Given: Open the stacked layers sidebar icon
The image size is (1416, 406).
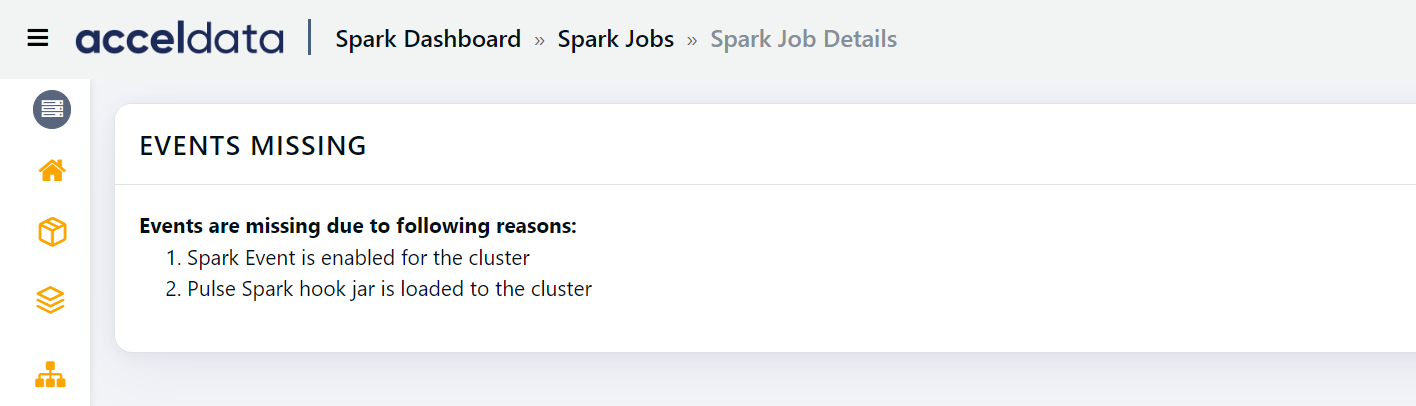Looking at the screenshot, I should coord(51,299).
